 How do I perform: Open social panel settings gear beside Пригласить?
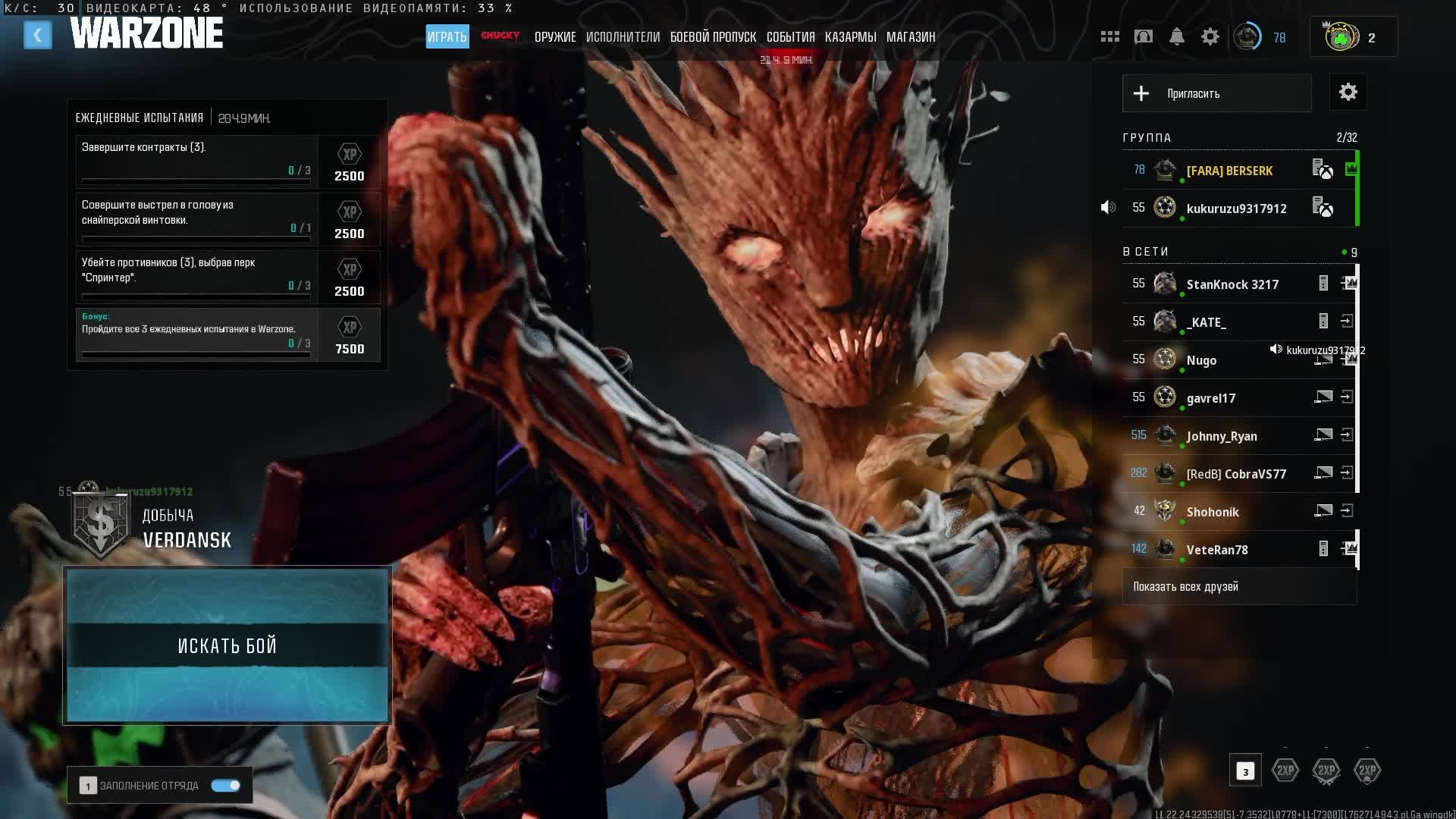pos(1348,93)
